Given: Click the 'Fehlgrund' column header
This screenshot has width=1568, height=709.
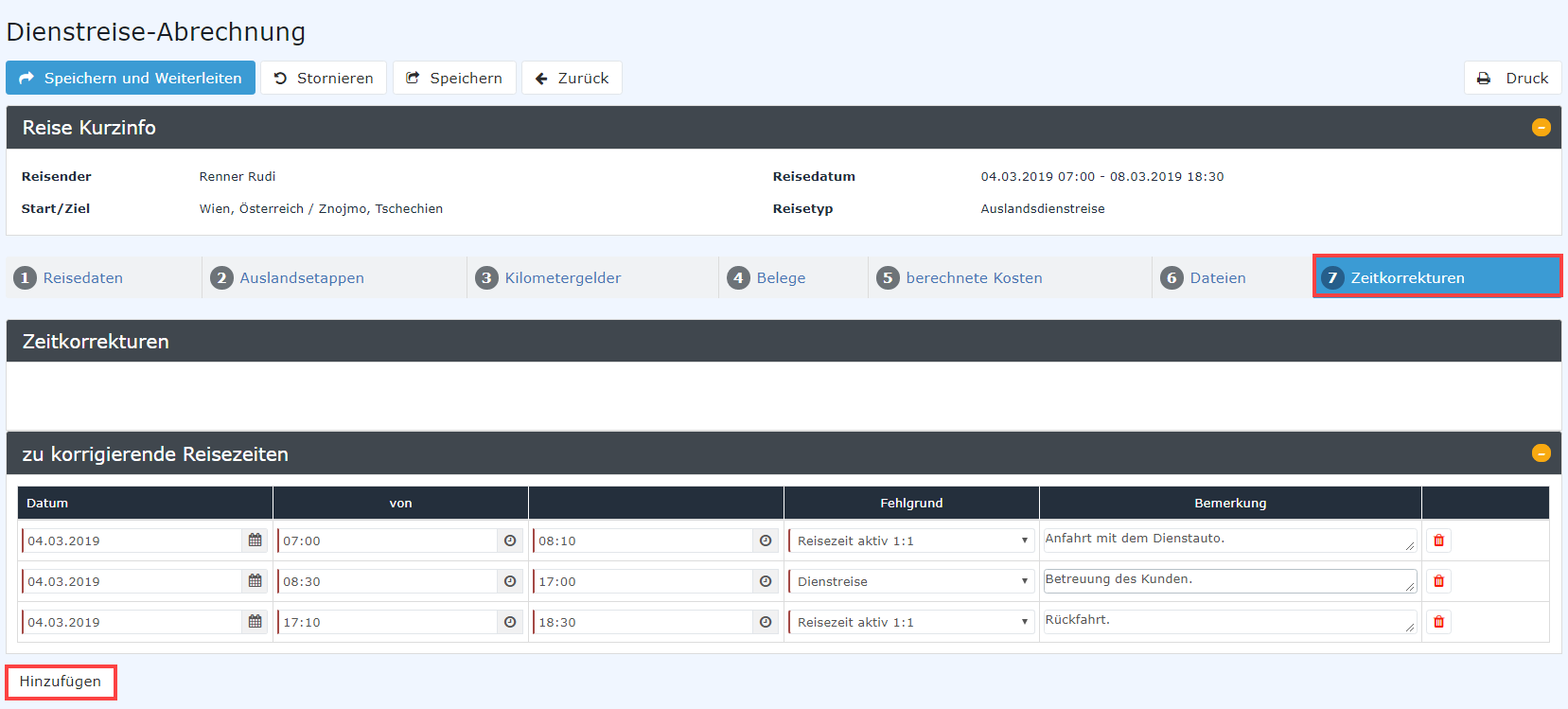Looking at the screenshot, I should pyautogui.click(x=911, y=503).
